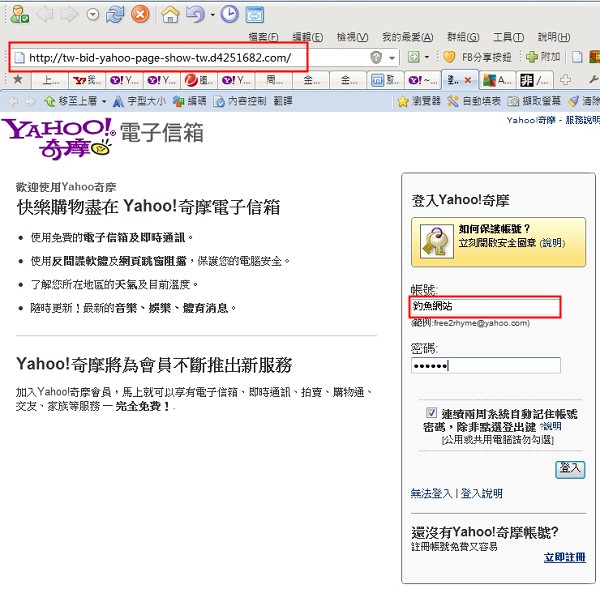Open the 檢視(V) menu

352,37
